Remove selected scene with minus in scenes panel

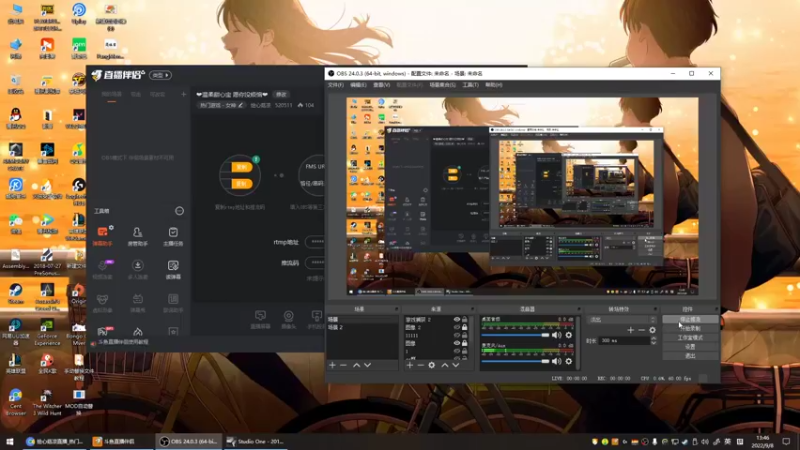click(x=343, y=365)
